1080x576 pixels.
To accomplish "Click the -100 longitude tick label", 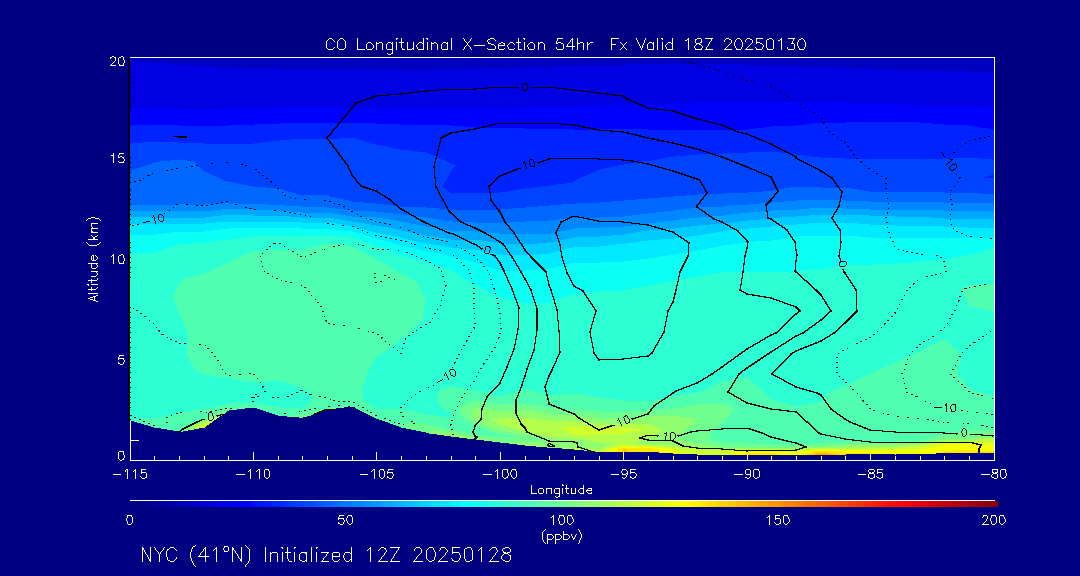I will point(500,475).
